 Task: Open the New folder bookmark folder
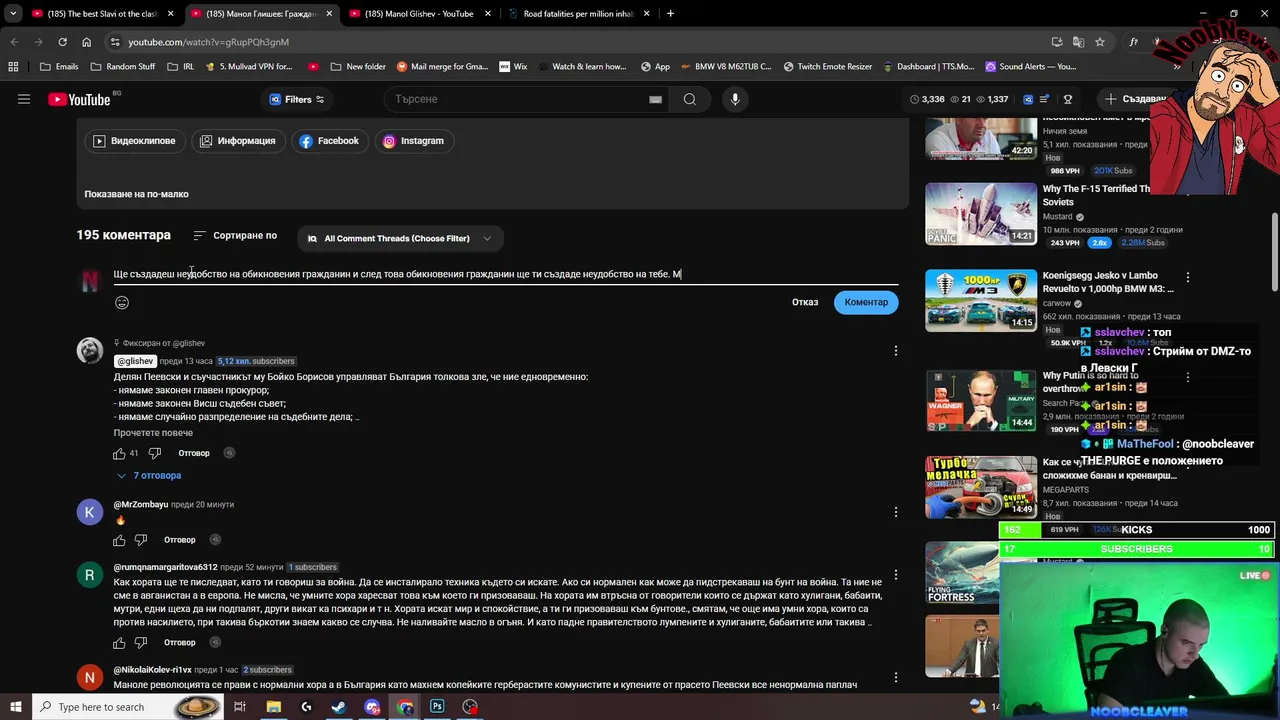(x=357, y=67)
